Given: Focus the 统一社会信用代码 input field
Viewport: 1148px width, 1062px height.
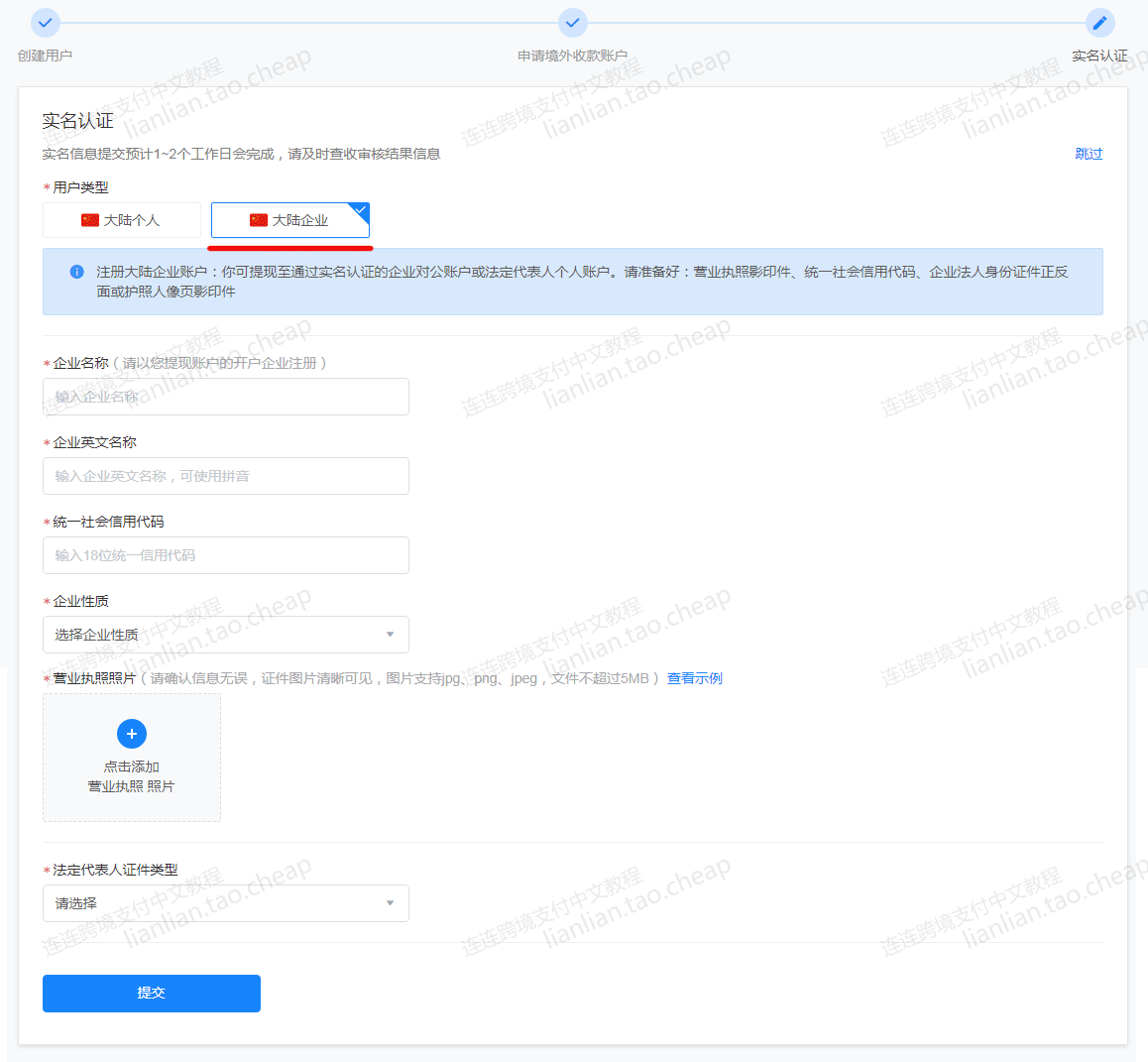Looking at the screenshot, I should pyautogui.click(x=225, y=555).
